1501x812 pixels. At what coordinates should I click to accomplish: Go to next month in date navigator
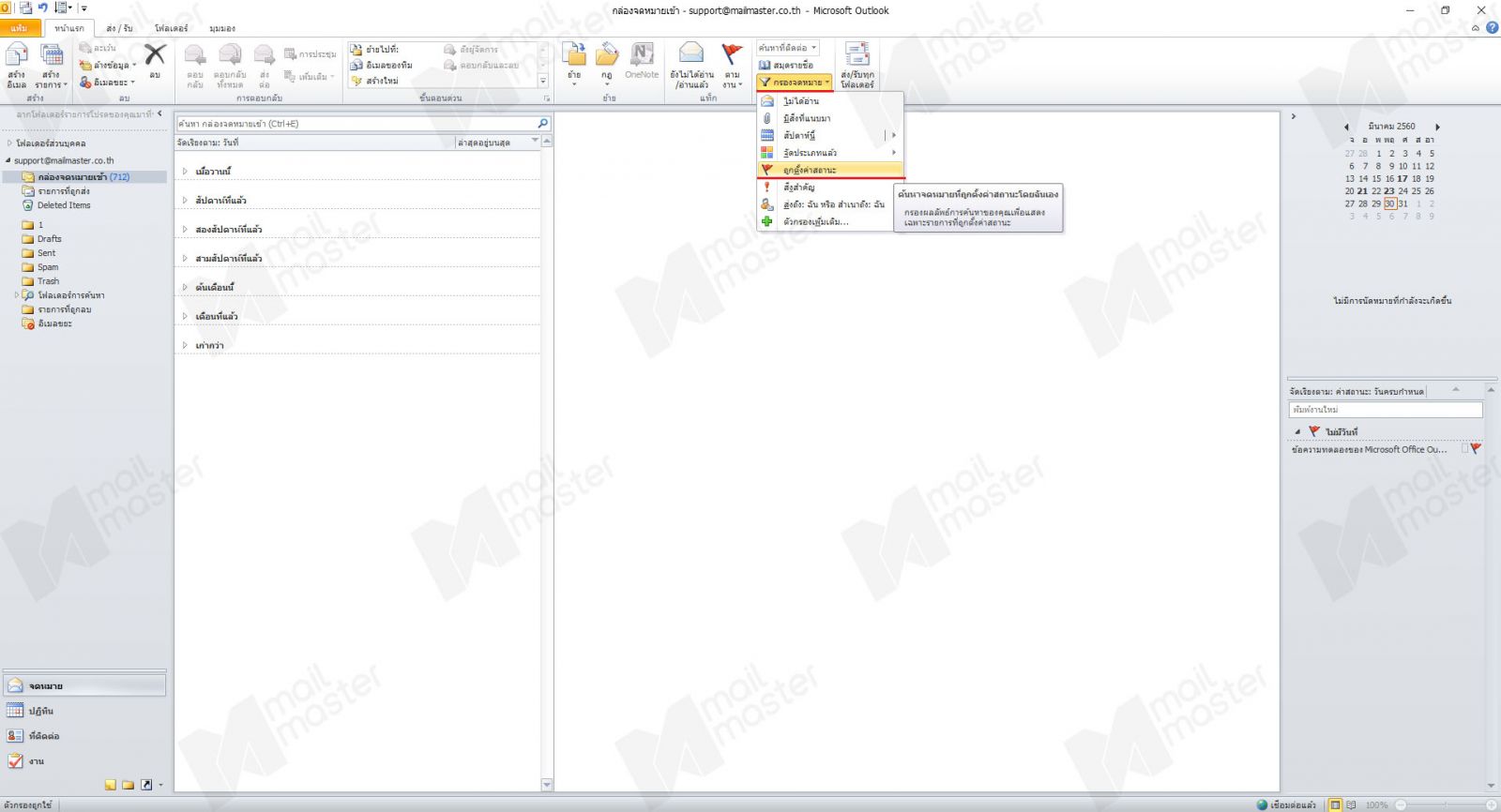[x=1436, y=127]
